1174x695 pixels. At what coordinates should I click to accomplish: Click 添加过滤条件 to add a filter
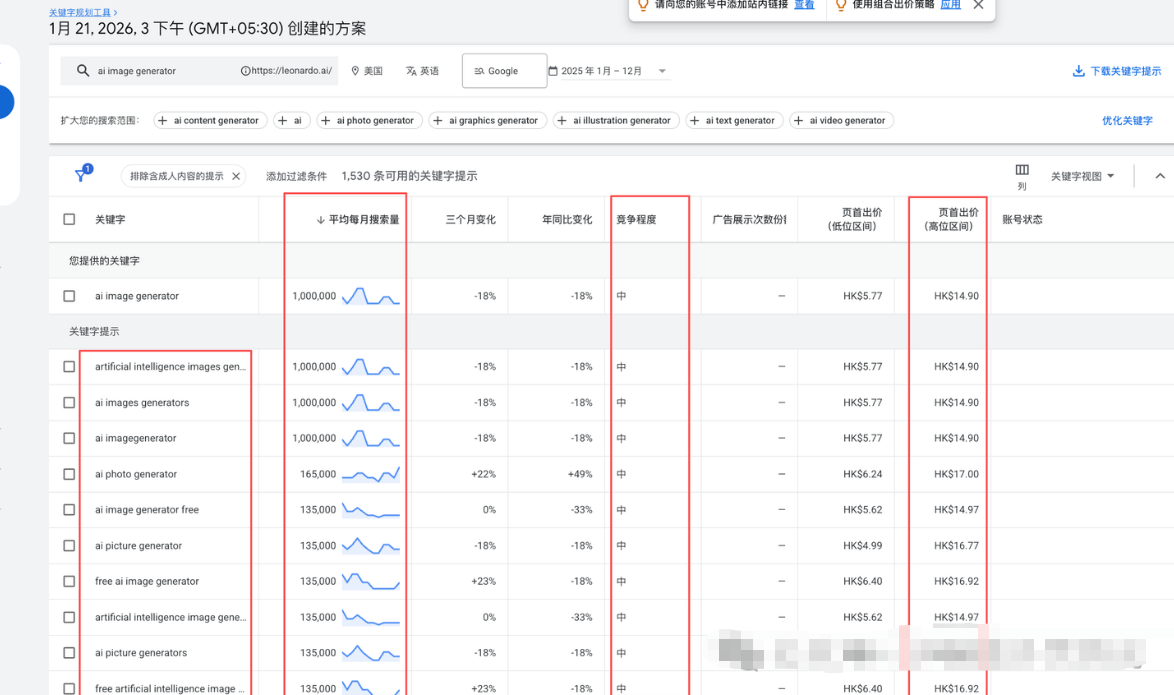point(296,176)
